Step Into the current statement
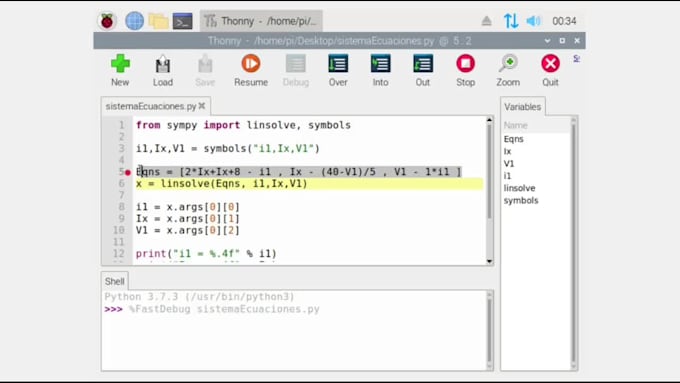 click(x=380, y=64)
